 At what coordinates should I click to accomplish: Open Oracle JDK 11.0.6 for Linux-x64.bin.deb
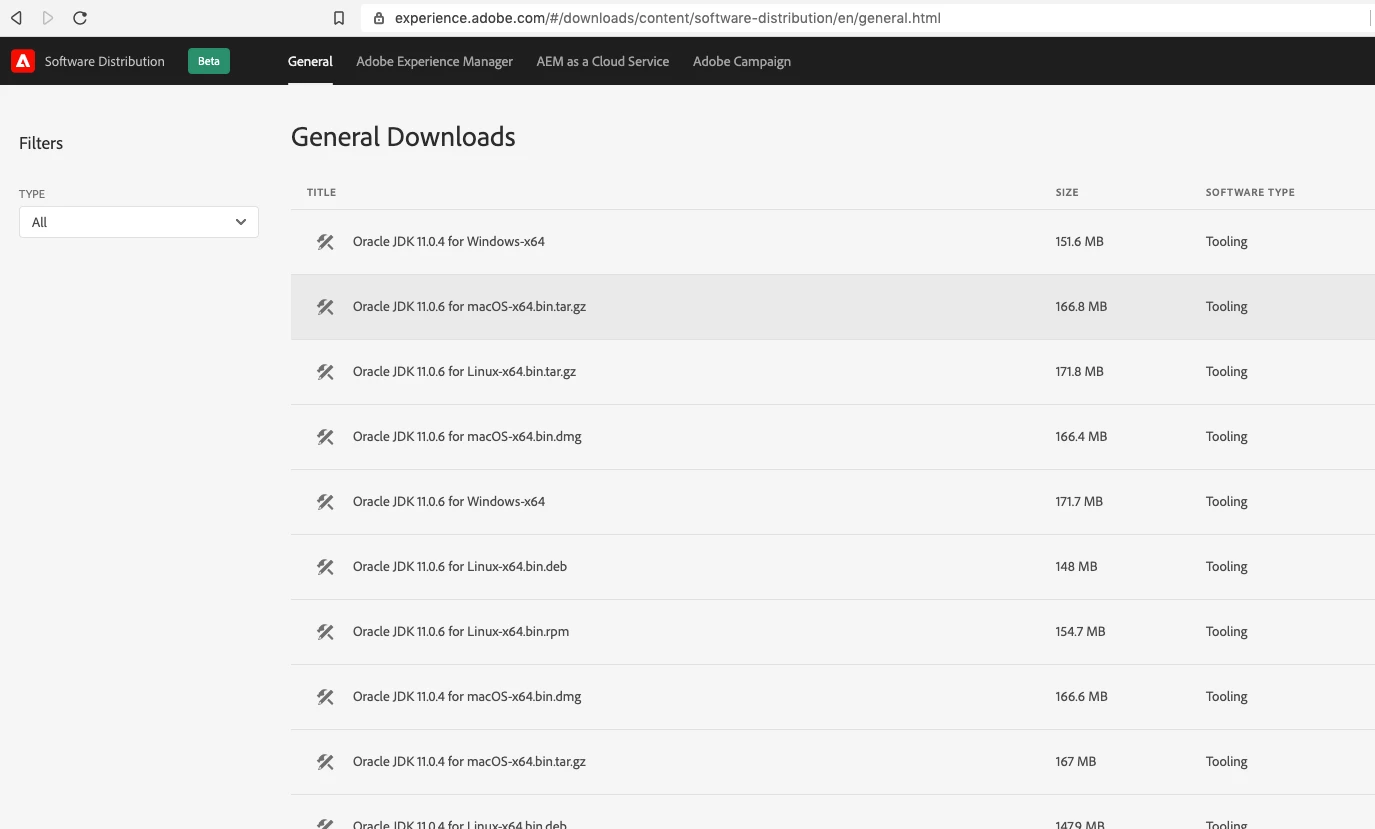[x=460, y=566]
